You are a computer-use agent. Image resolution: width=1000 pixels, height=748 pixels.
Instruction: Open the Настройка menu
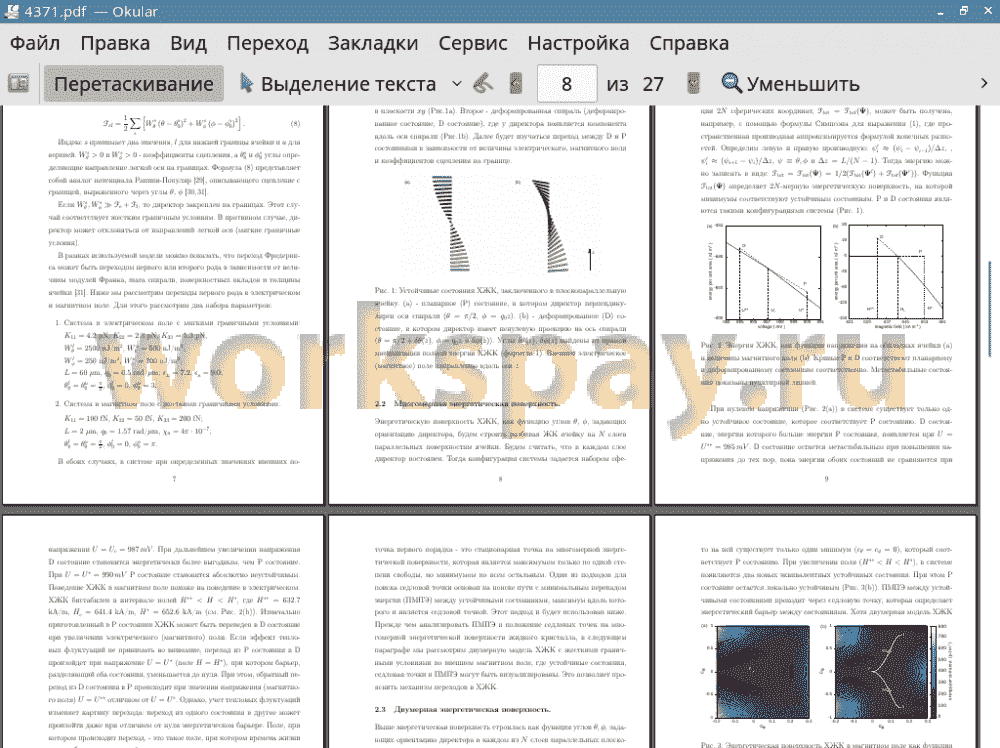[578, 43]
